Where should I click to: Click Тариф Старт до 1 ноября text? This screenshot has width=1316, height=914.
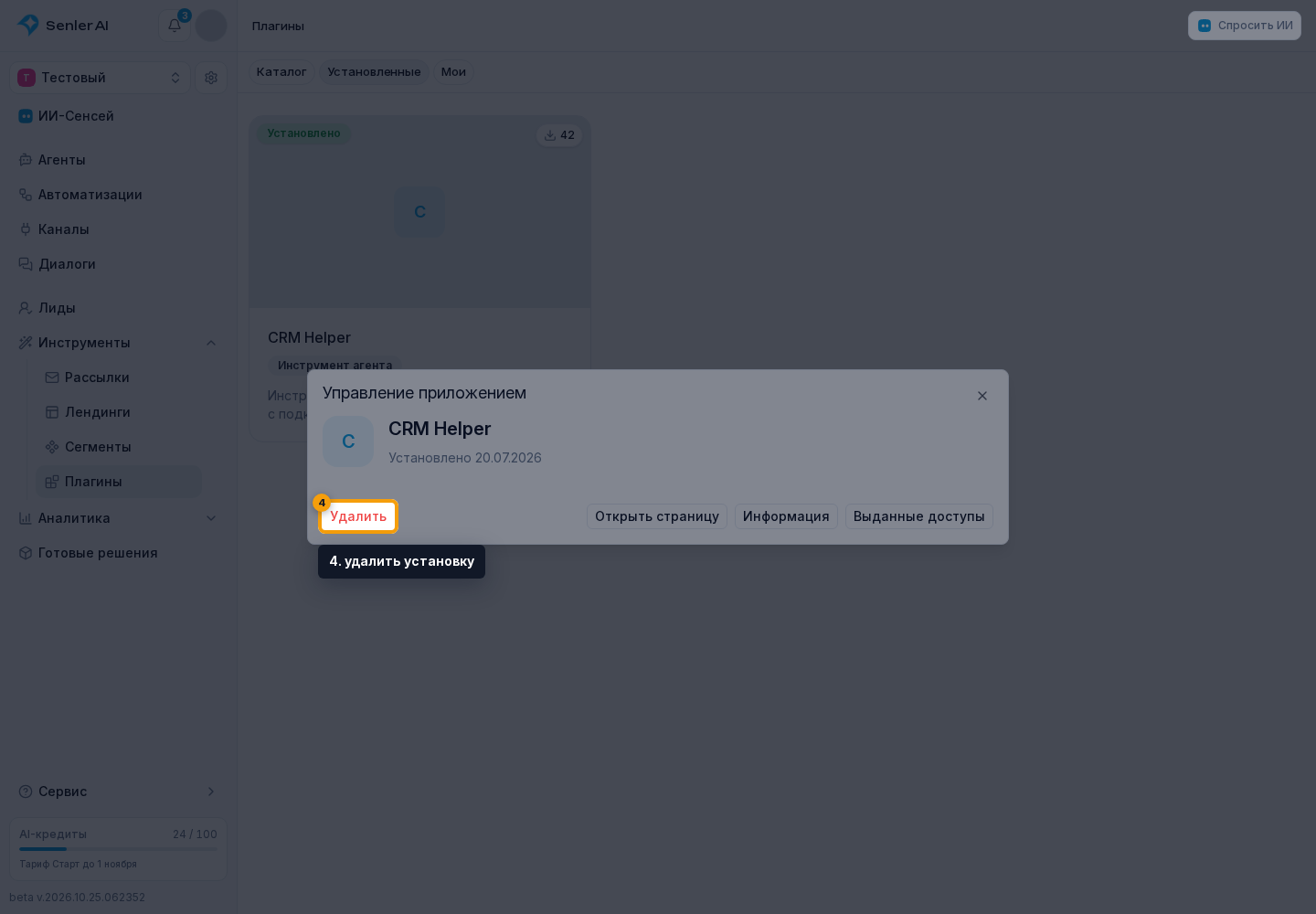click(79, 864)
